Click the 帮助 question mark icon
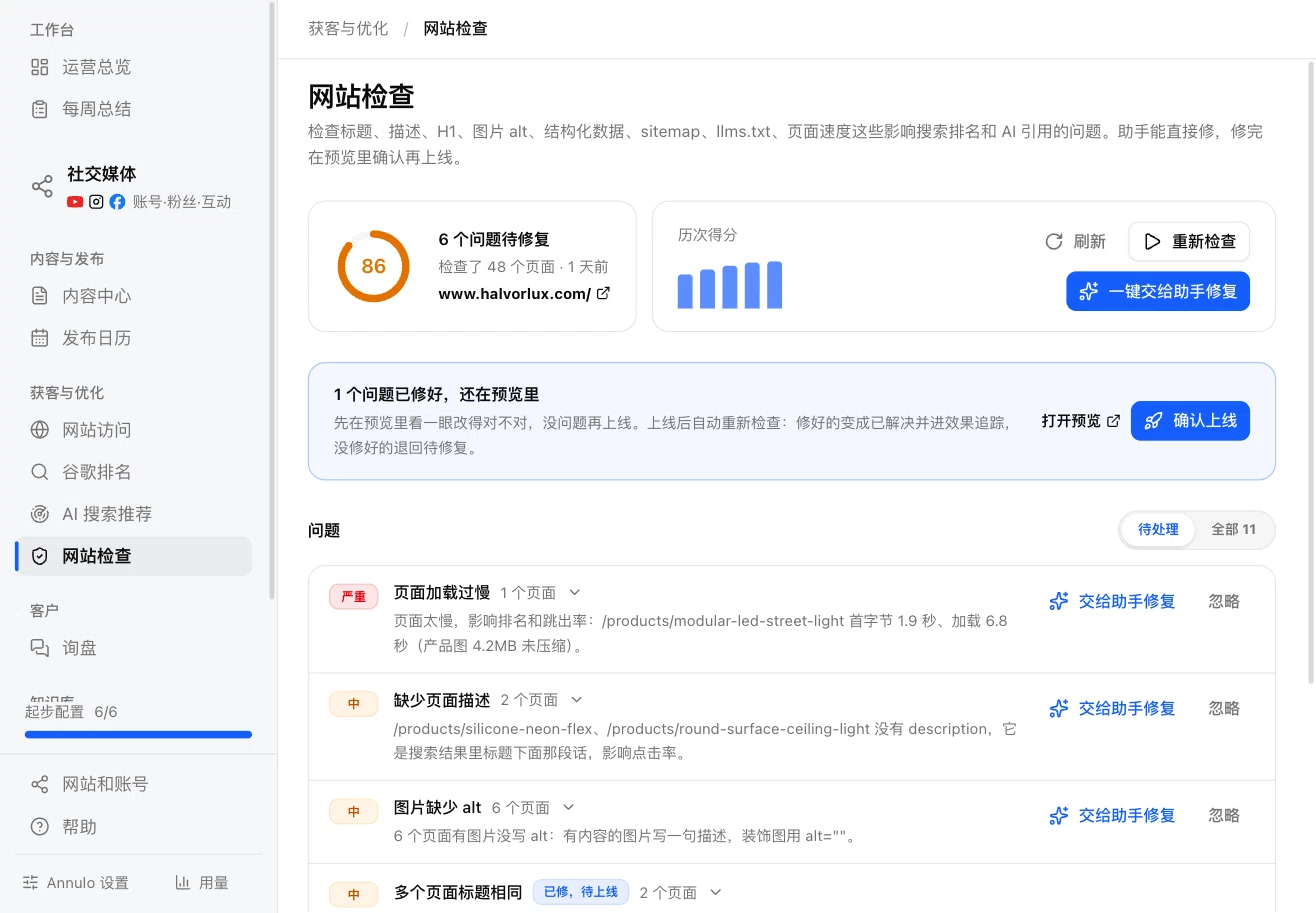The height and width of the screenshot is (913, 1316). pyautogui.click(x=40, y=827)
